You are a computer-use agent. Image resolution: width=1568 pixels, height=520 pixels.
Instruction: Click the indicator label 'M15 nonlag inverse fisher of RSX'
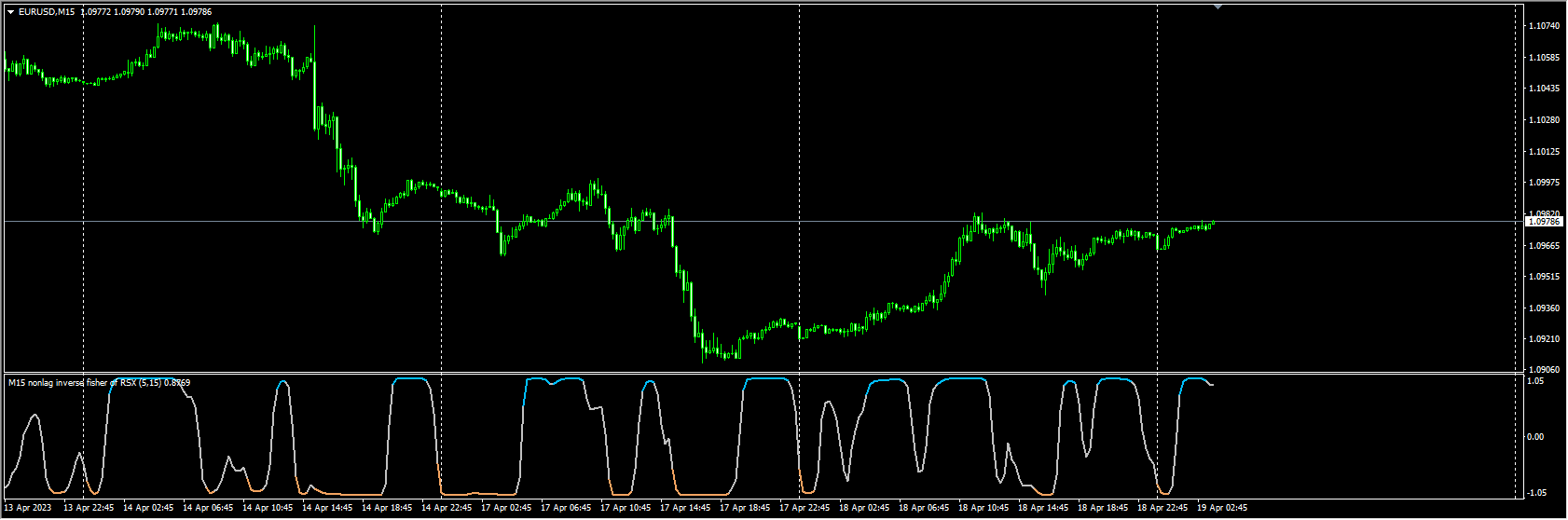(x=73, y=383)
